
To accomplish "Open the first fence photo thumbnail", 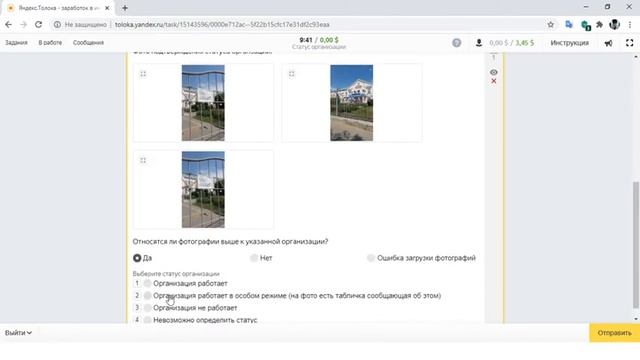I will pos(203,103).
